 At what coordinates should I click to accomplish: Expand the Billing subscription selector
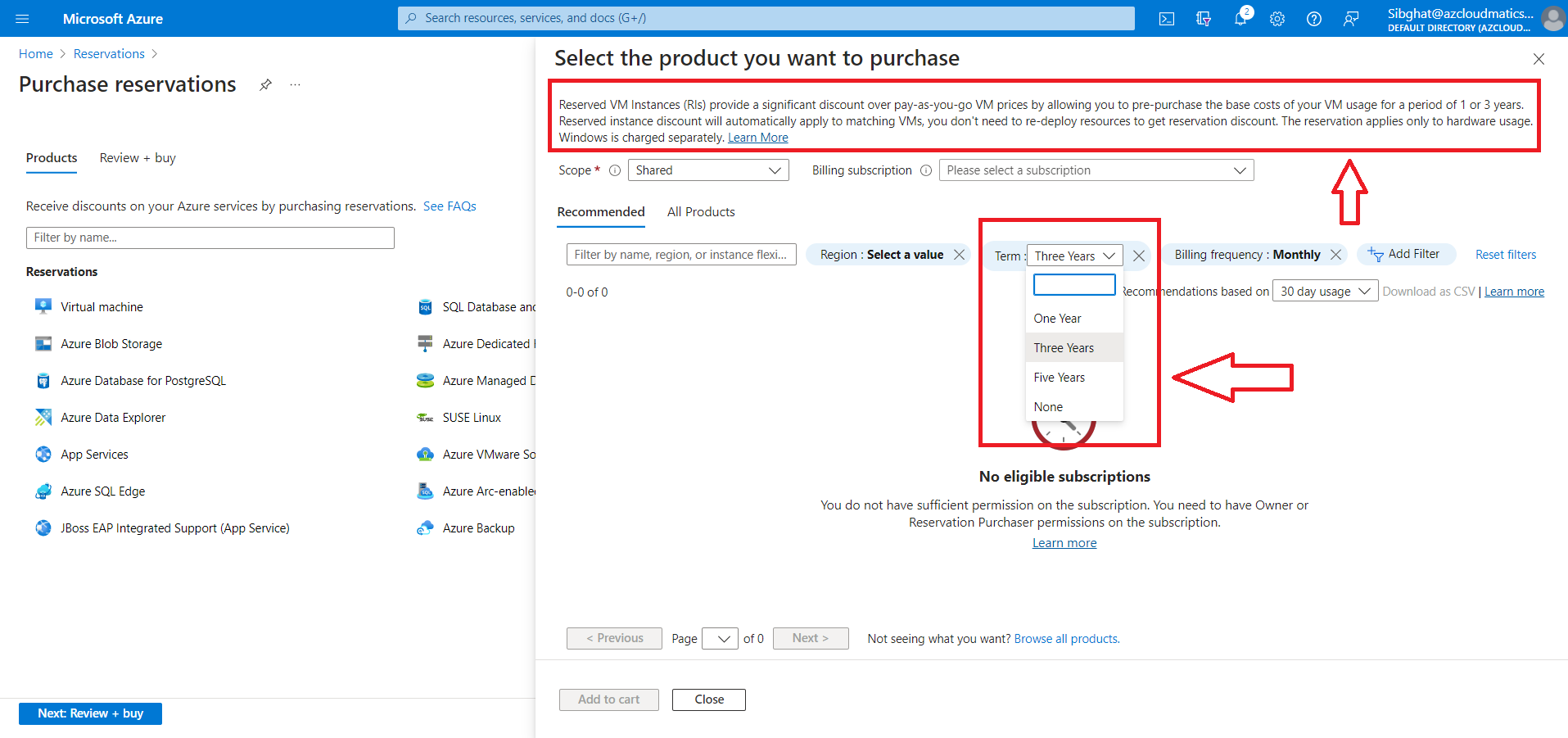pyautogui.click(x=1095, y=170)
